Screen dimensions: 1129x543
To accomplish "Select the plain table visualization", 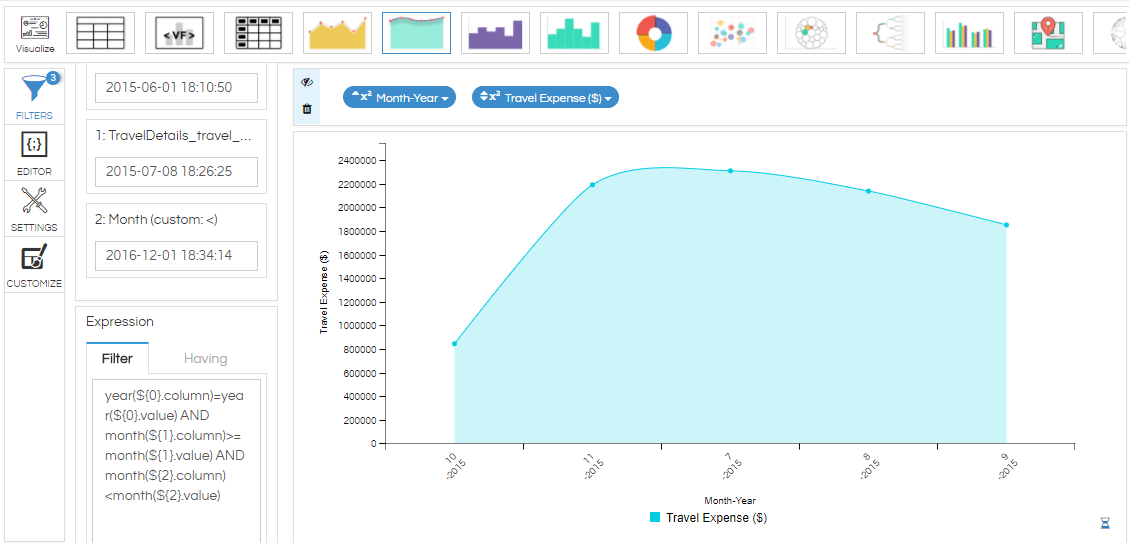I will 100,33.
